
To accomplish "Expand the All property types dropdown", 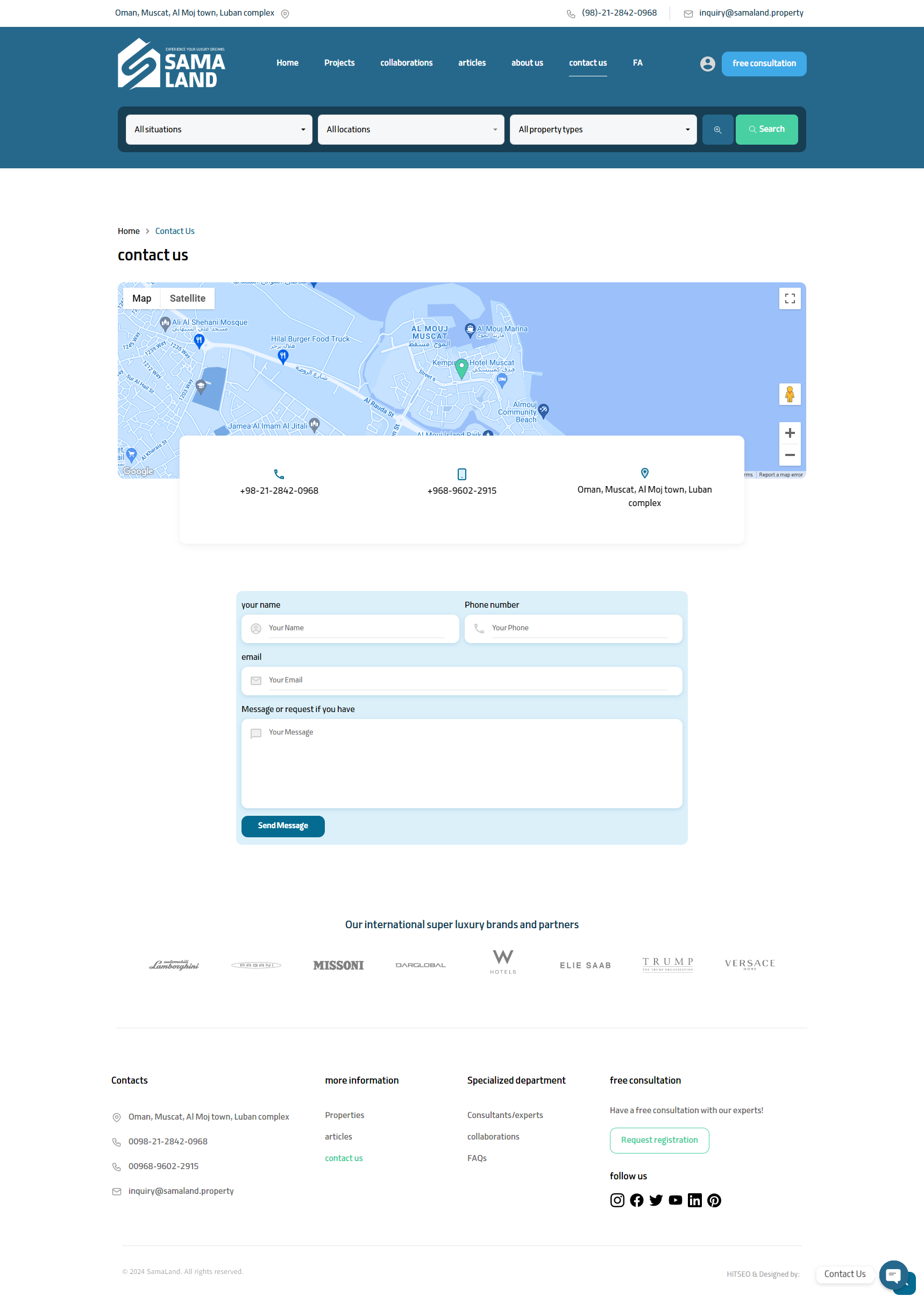I will [602, 130].
